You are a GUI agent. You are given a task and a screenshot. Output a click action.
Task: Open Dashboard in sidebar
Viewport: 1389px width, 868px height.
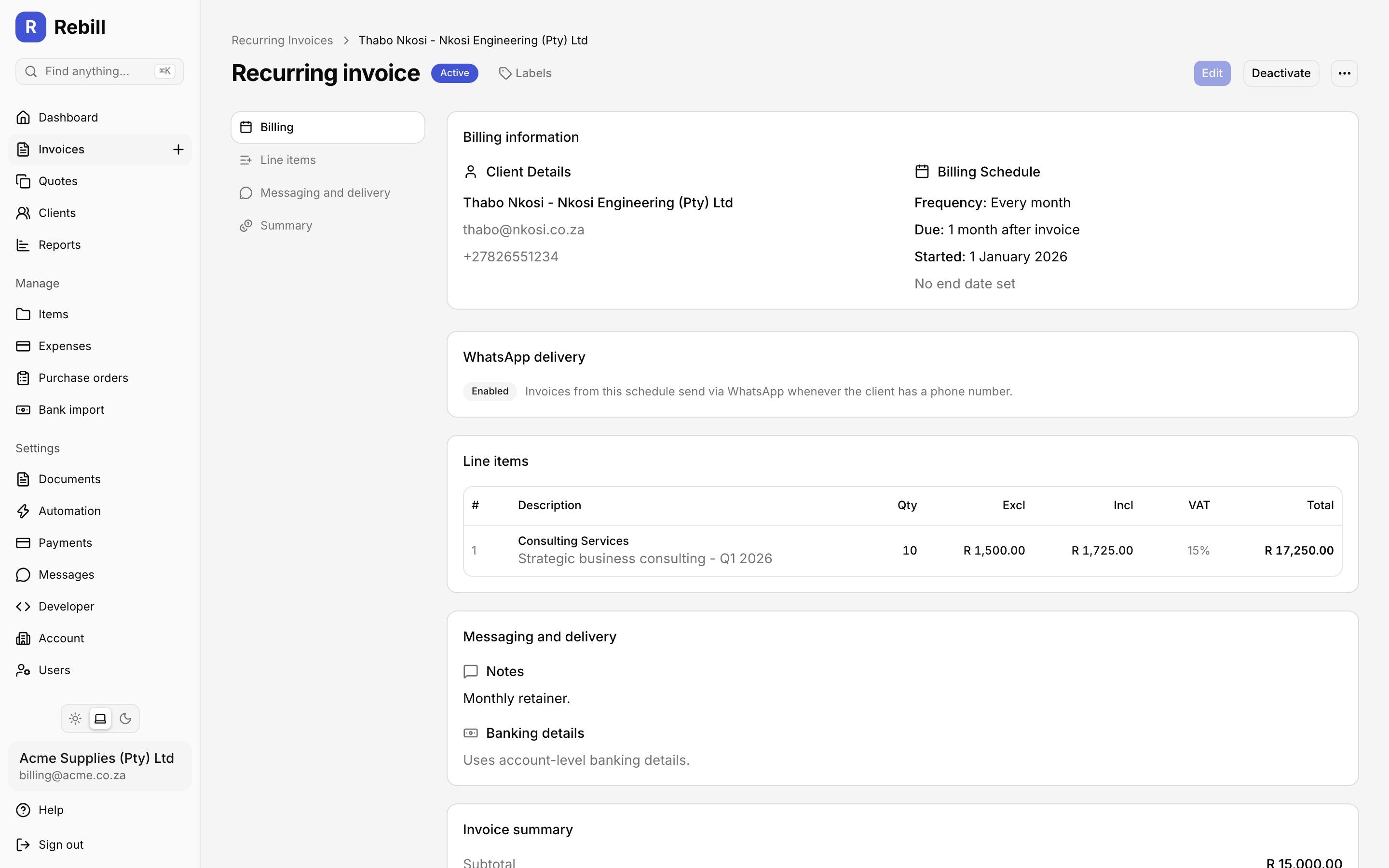coord(100,117)
